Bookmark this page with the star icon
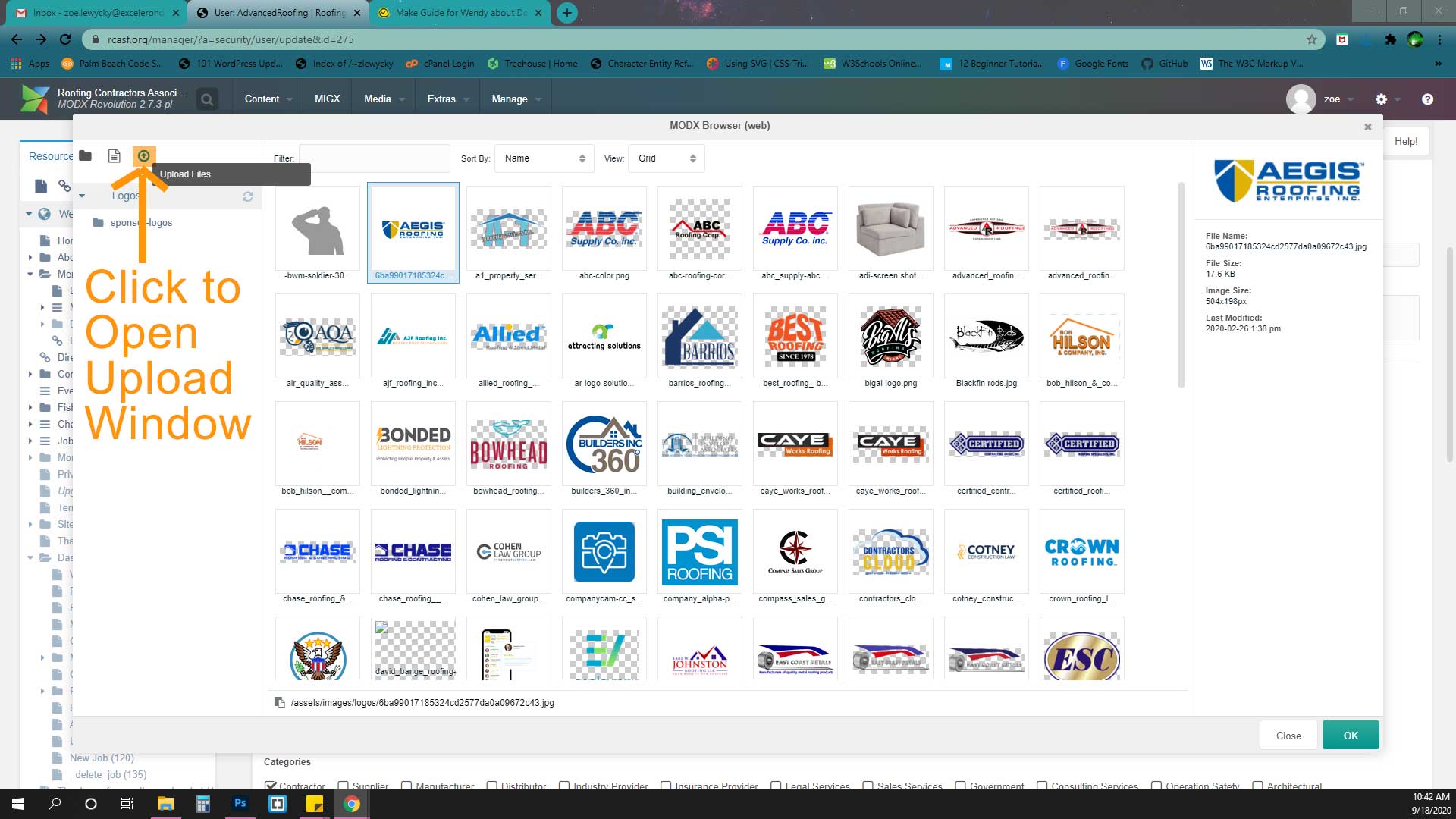The width and height of the screenshot is (1456, 819). (x=1312, y=39)
